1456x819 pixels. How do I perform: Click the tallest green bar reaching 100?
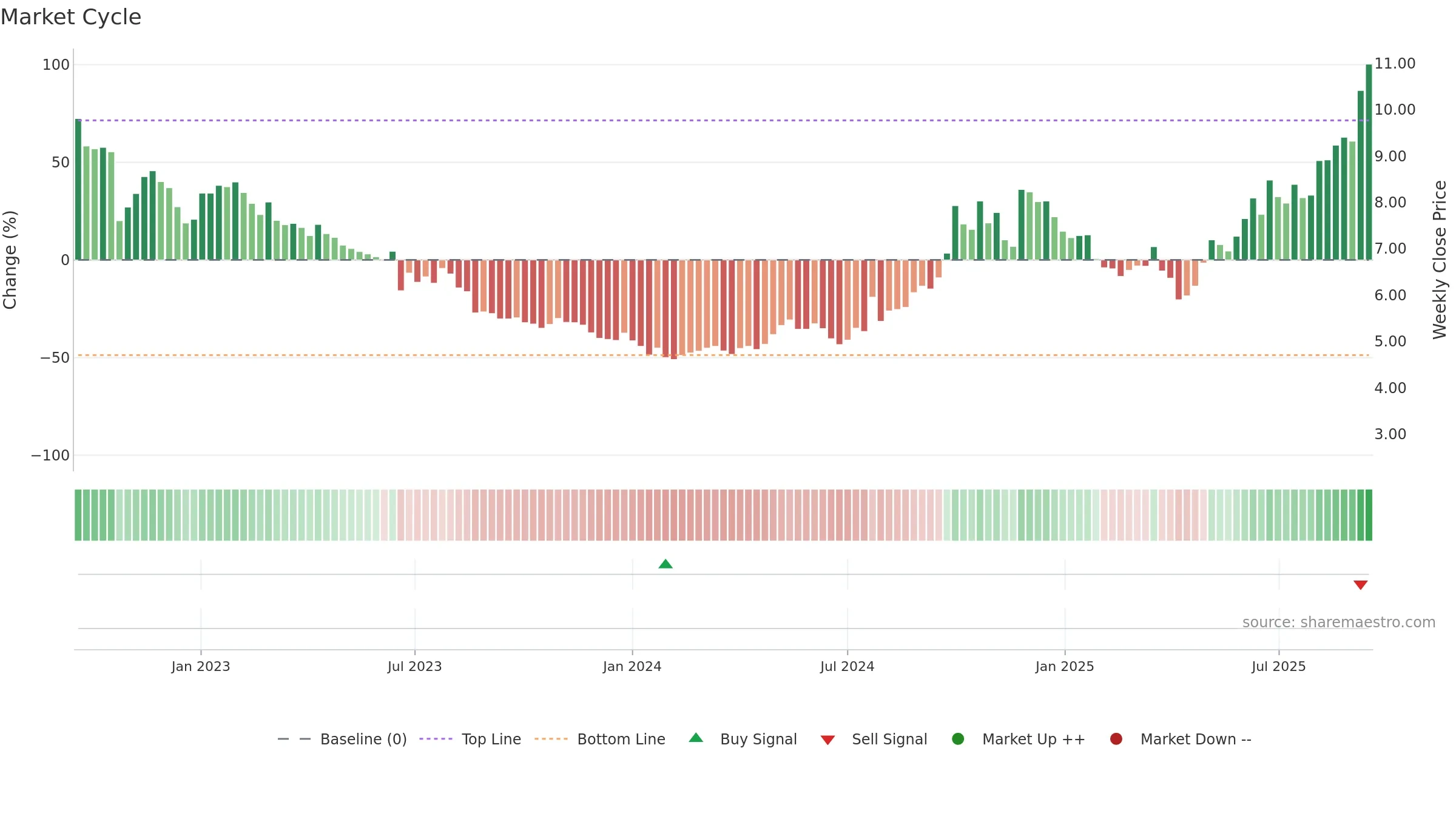1369,162
